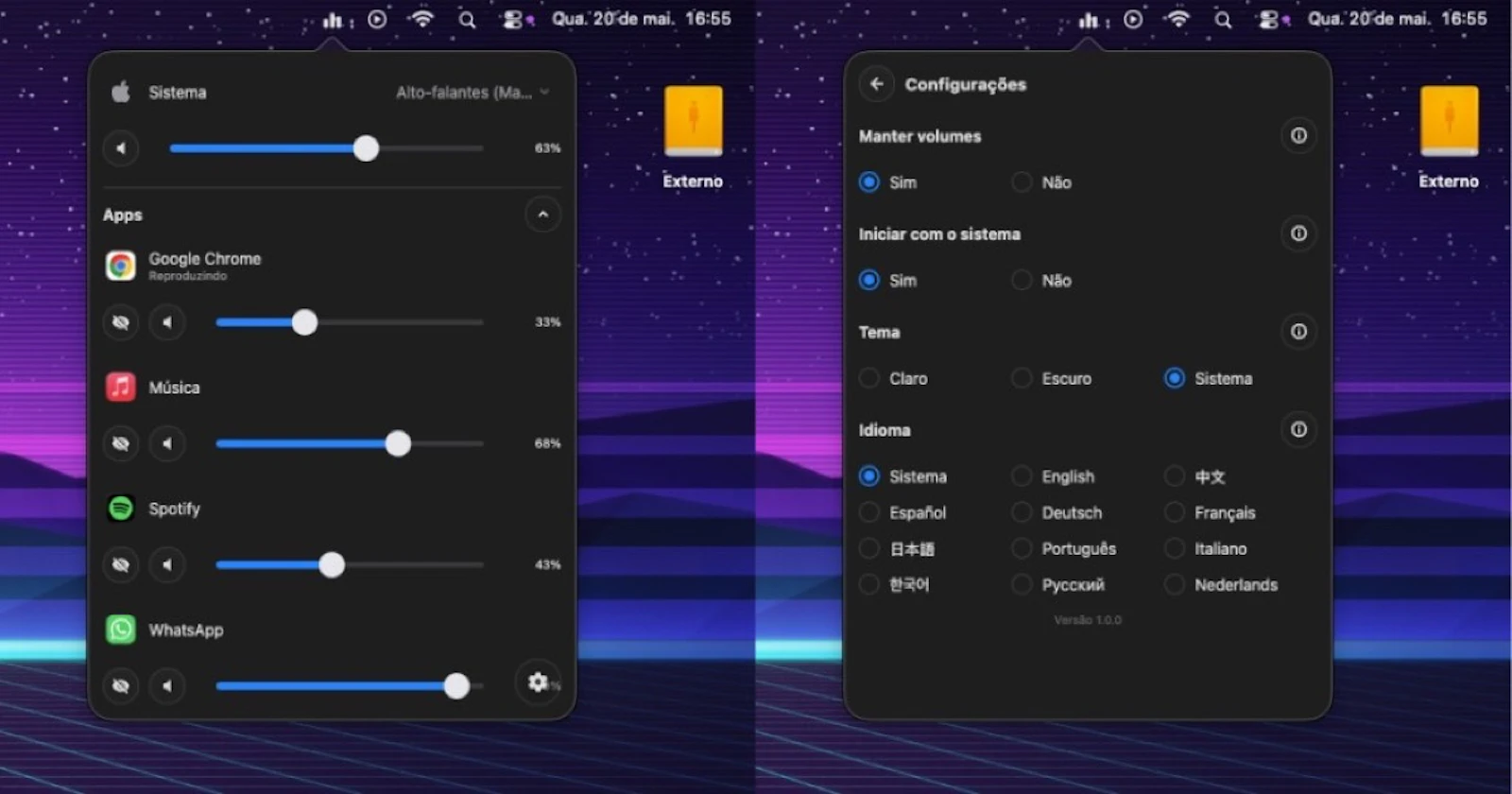Open Control Center in the left menu bar

coord(513,20)
